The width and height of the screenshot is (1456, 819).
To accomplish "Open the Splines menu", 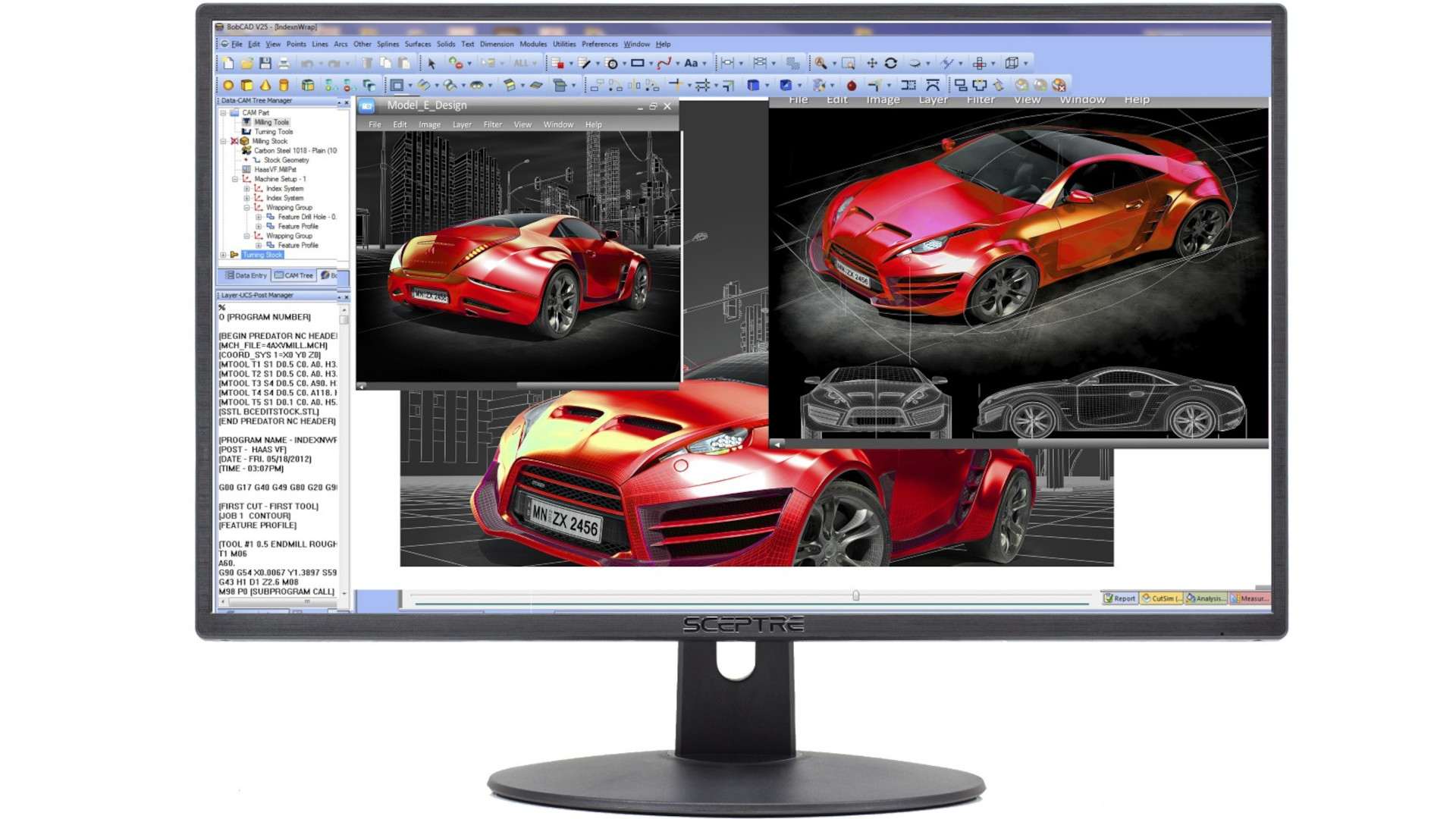I will pyautogui.click(x=388, y=44).
